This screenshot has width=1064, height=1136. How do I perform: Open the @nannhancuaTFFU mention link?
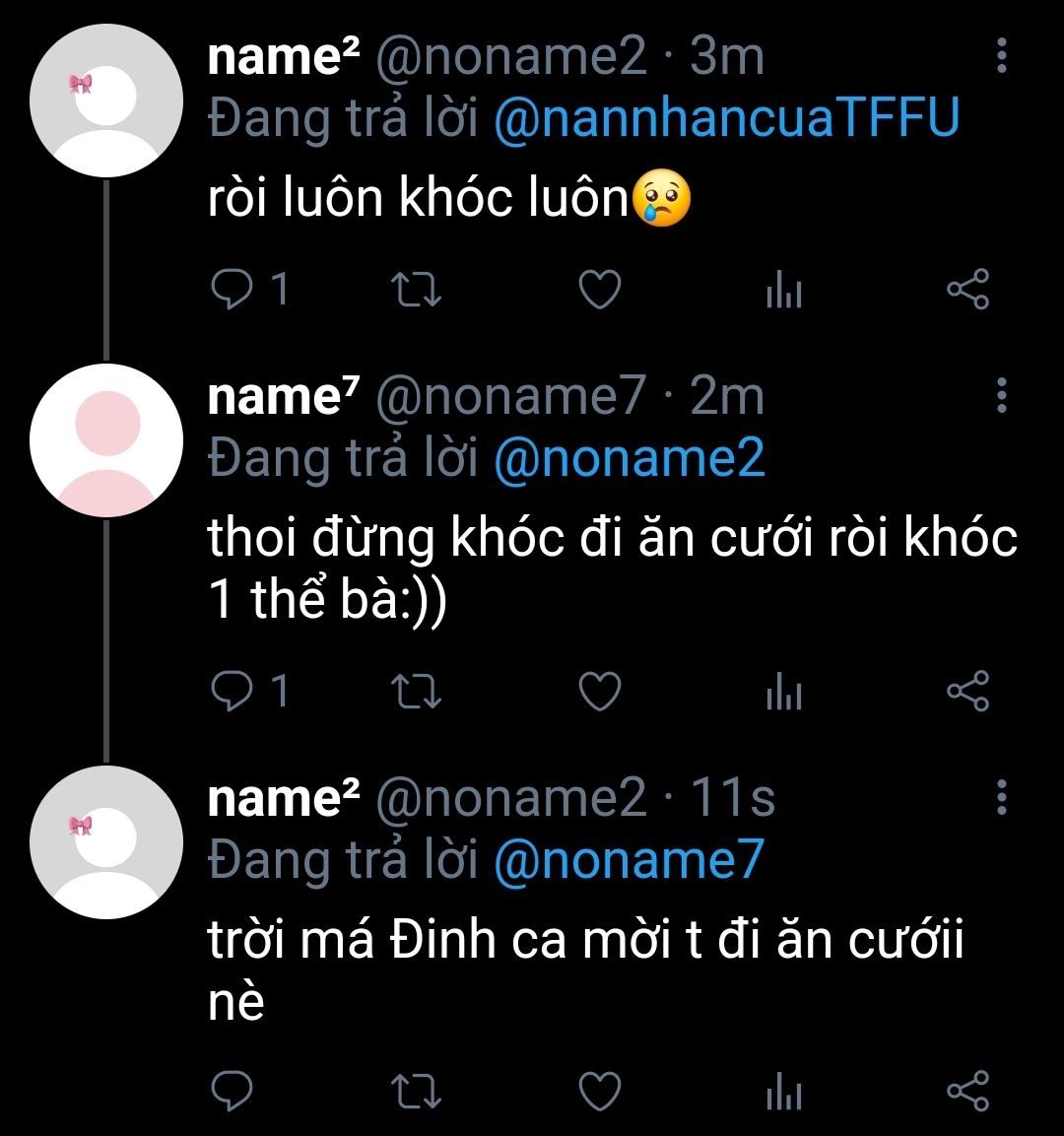725,119
